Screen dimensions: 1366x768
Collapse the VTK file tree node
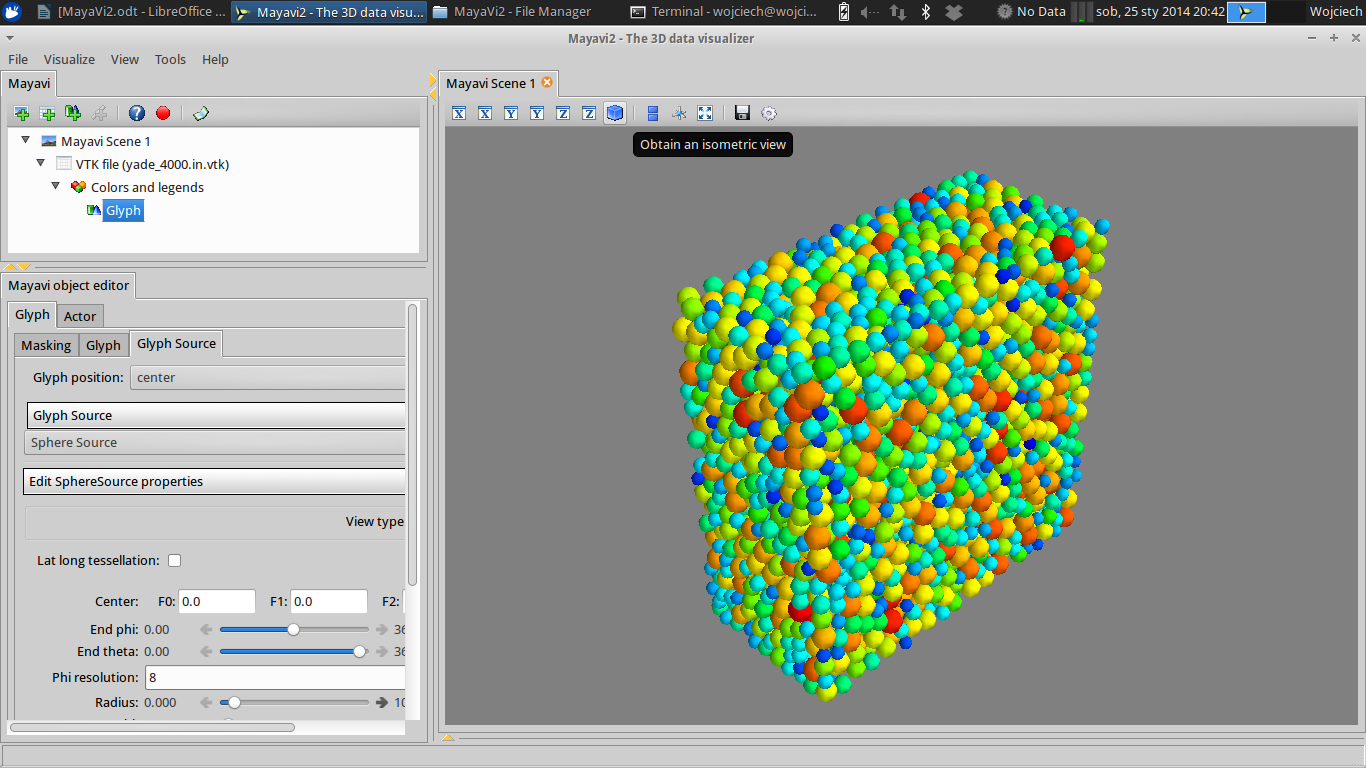[41, 164]
